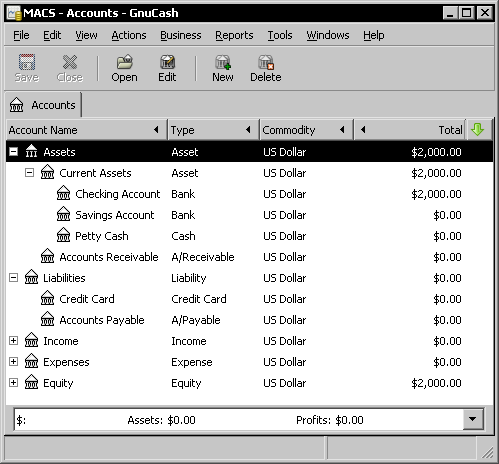Click the bank icon beside Equity
This screenshot has width=499, height=464.
pyautogui.click(x=31, y=383)
